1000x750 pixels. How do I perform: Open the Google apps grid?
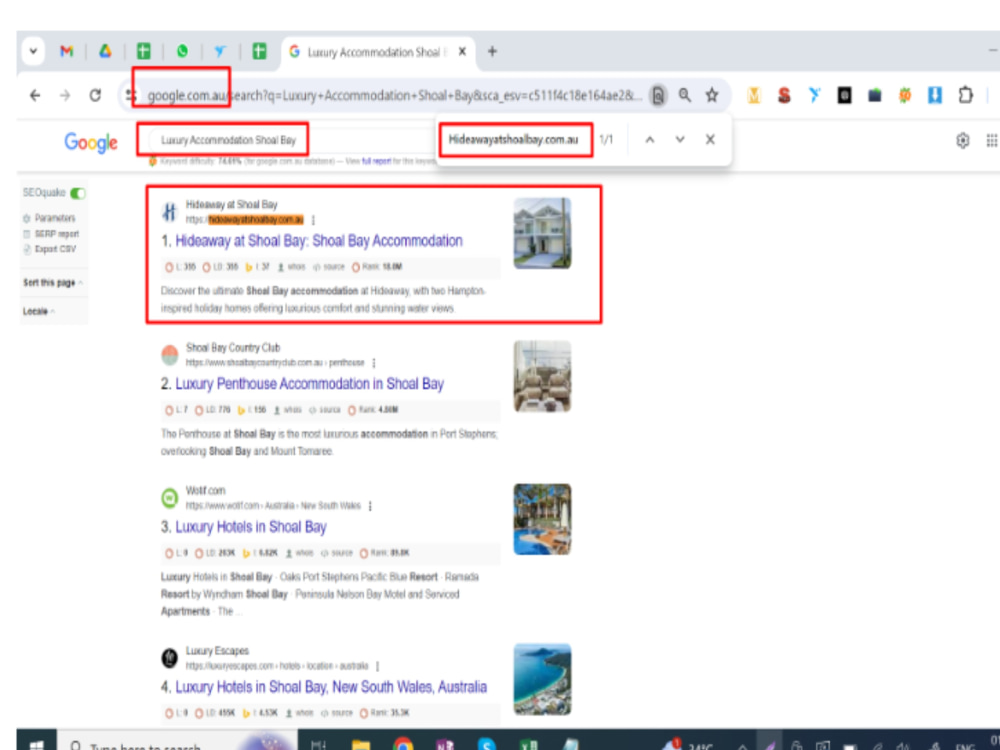tap(992, 140)
